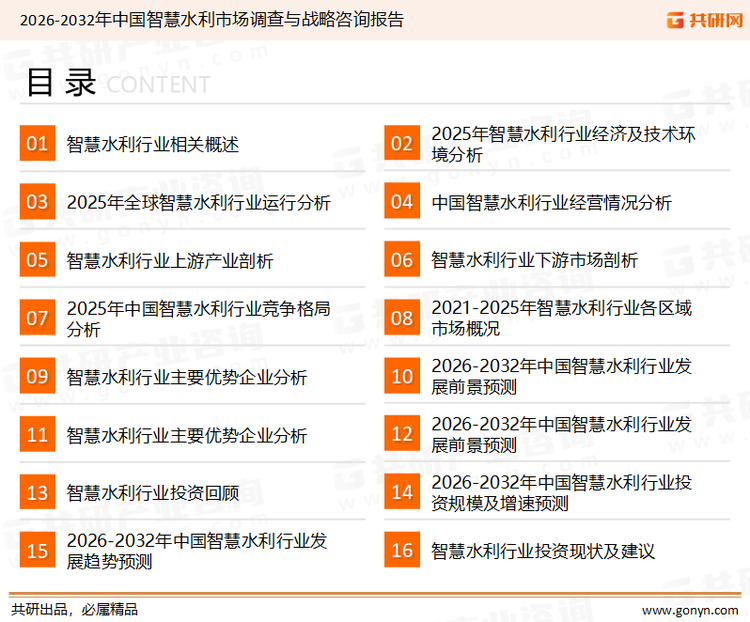Click the orange 07 chapter number box
The width and height of the screenshot is (750, 622).
point(37,318)
